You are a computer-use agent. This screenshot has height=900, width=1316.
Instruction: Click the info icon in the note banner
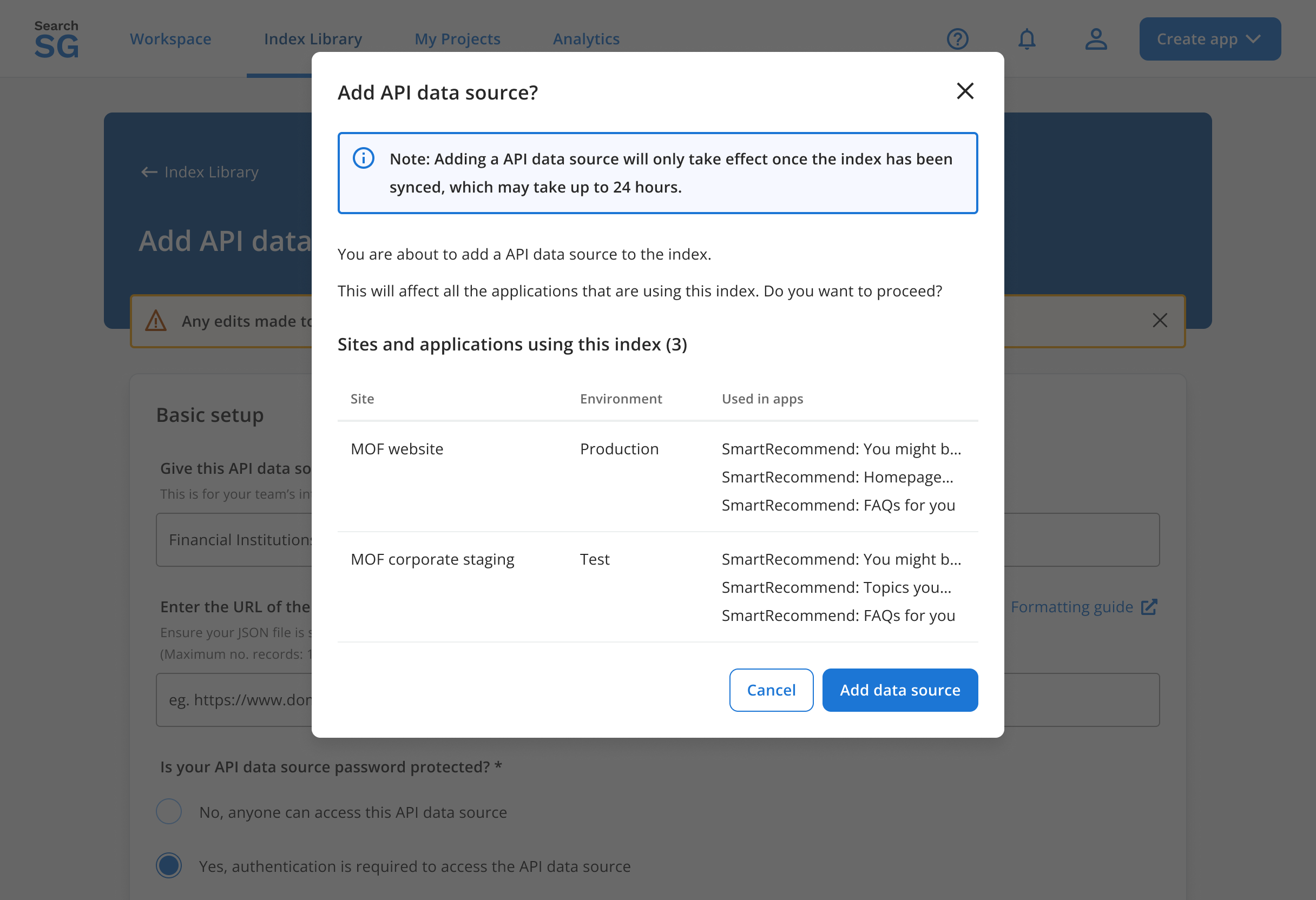[364, 159]
